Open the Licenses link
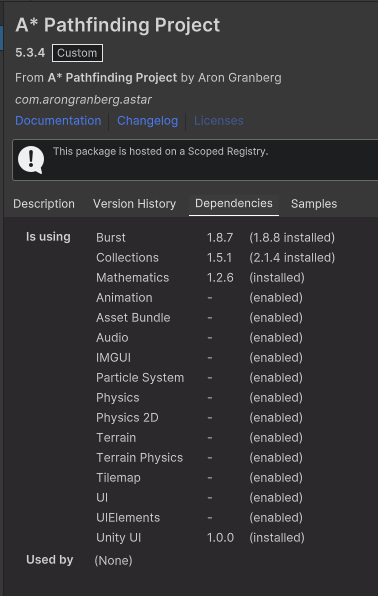Viewport: 378px width, 596px height. click(219, 120)
